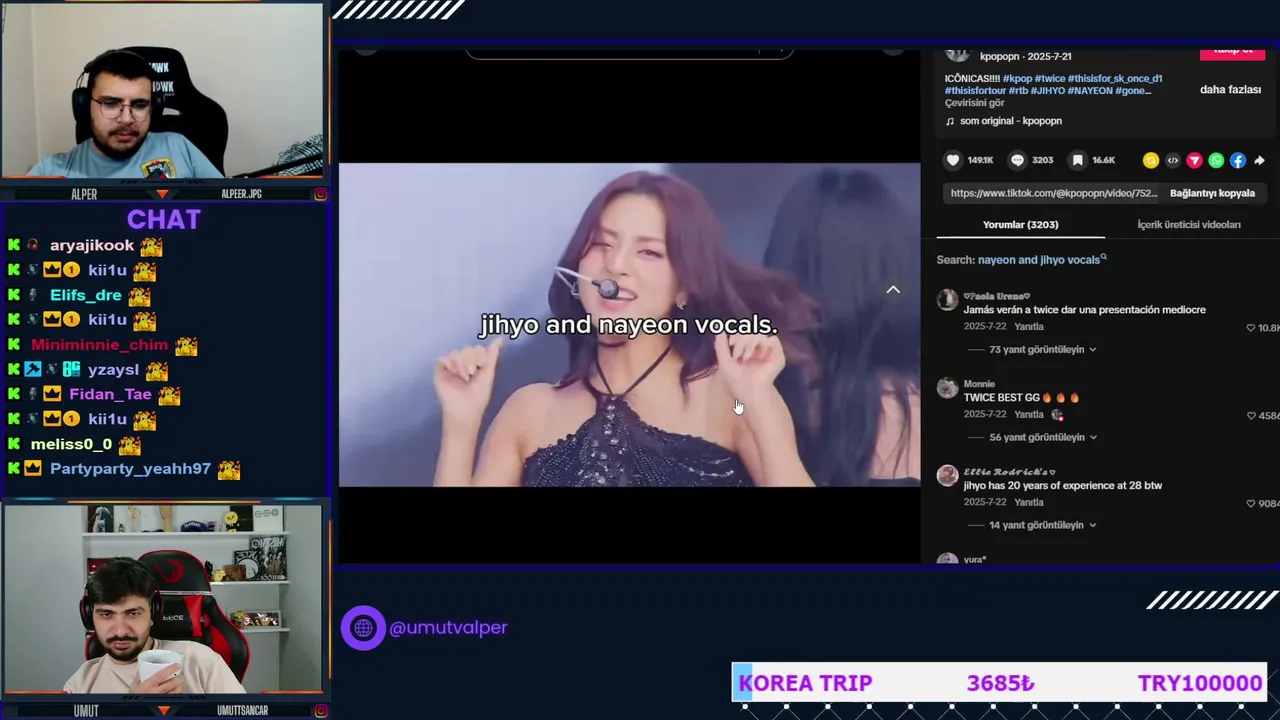Switch to the Yorumlar (3203) tab
The width and height of the screenshot is (1280, 720).
click(1020, 225)
